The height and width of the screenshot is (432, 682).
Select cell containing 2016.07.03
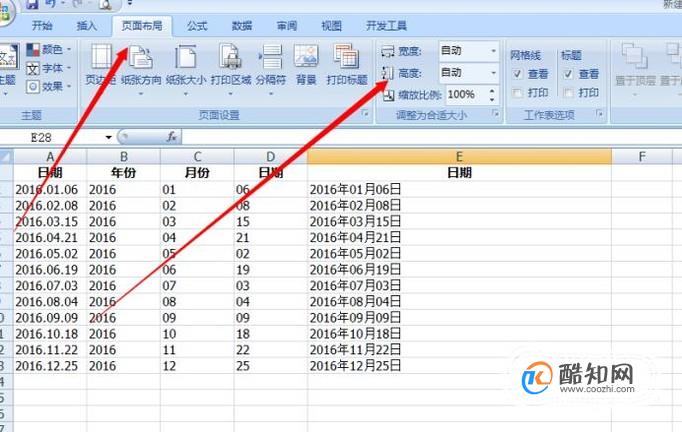tap(50, 285)
